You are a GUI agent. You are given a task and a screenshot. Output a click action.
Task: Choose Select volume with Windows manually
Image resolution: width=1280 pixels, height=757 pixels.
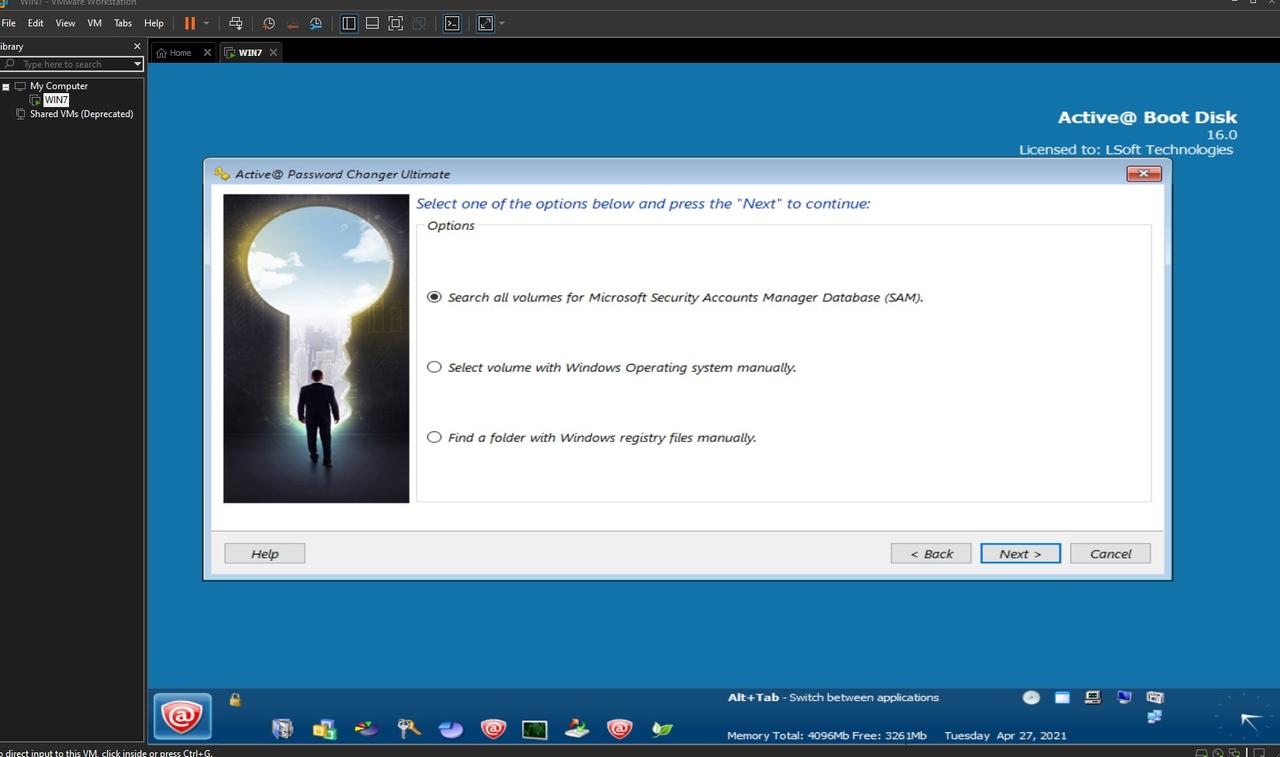click(434, 367)
